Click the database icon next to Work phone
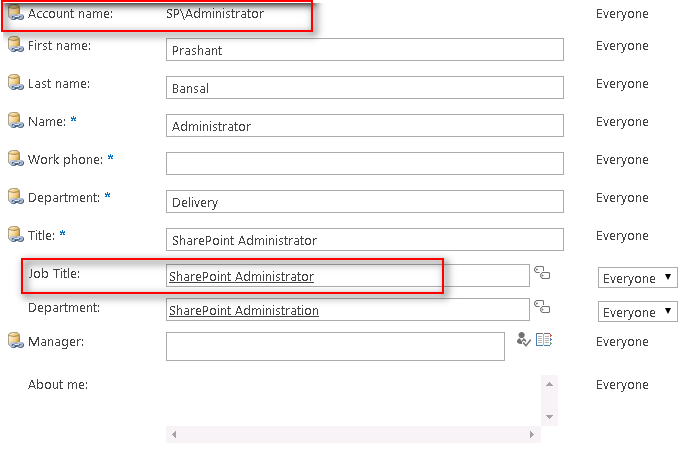The image size is (689, 449). tap(15, 158)
